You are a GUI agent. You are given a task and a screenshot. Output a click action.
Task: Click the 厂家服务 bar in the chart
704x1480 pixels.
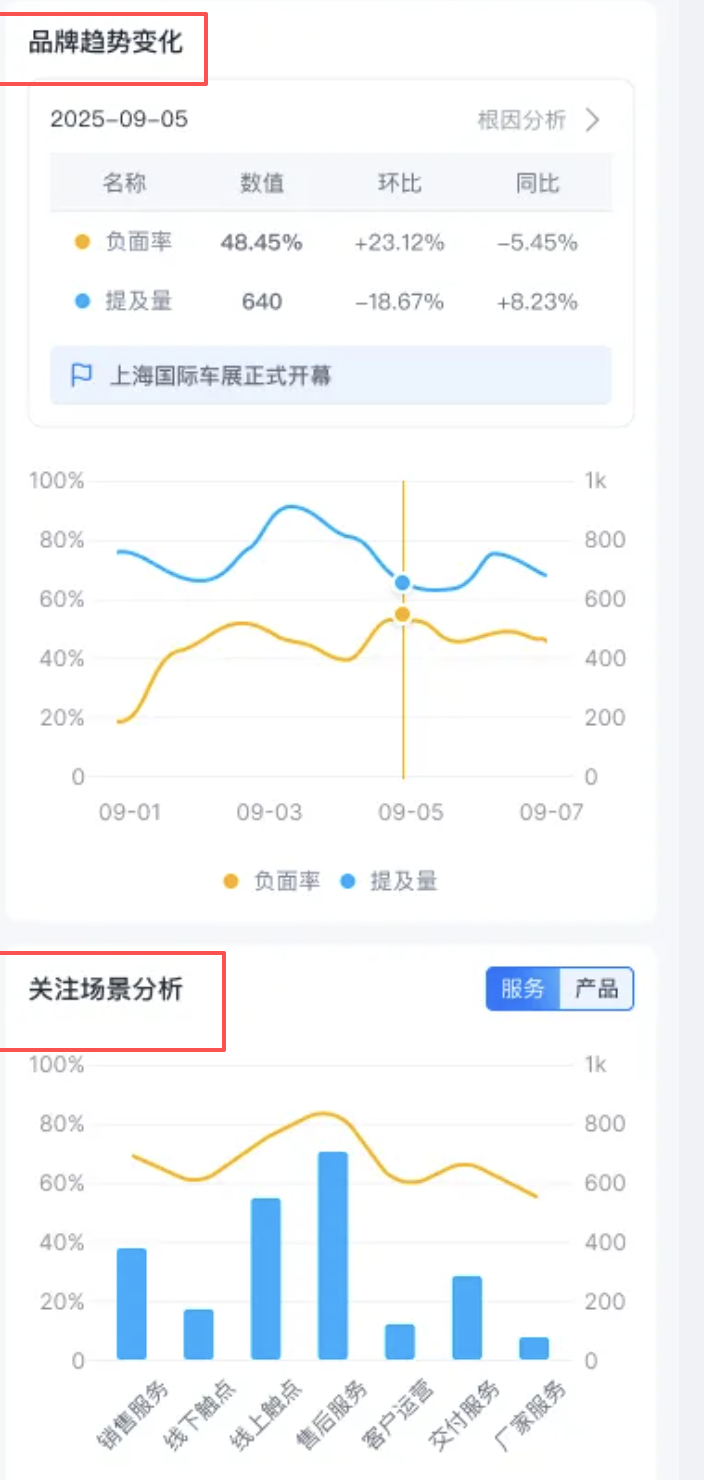pyautogui.click(x=534, y=1348)
